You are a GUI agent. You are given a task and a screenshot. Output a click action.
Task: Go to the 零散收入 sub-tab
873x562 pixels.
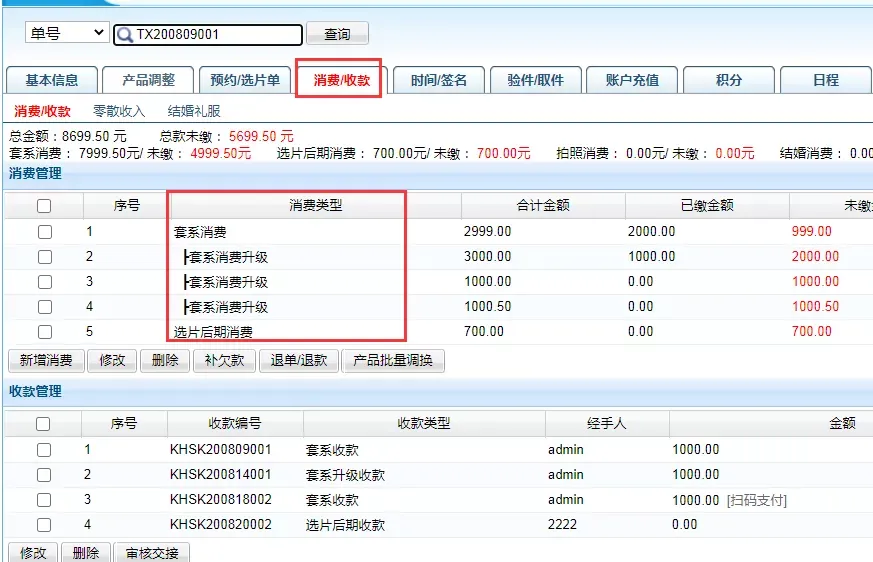119,111
